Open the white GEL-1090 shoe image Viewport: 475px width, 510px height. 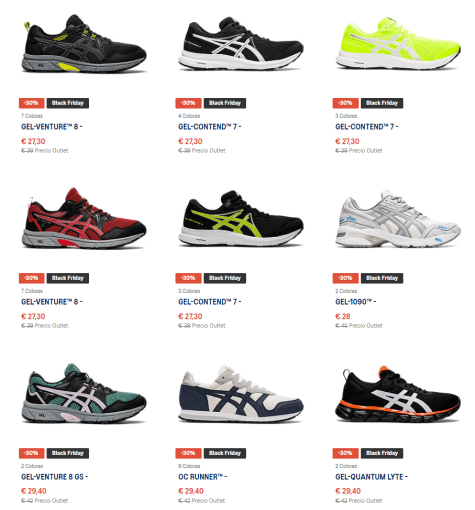click(398, 219)
